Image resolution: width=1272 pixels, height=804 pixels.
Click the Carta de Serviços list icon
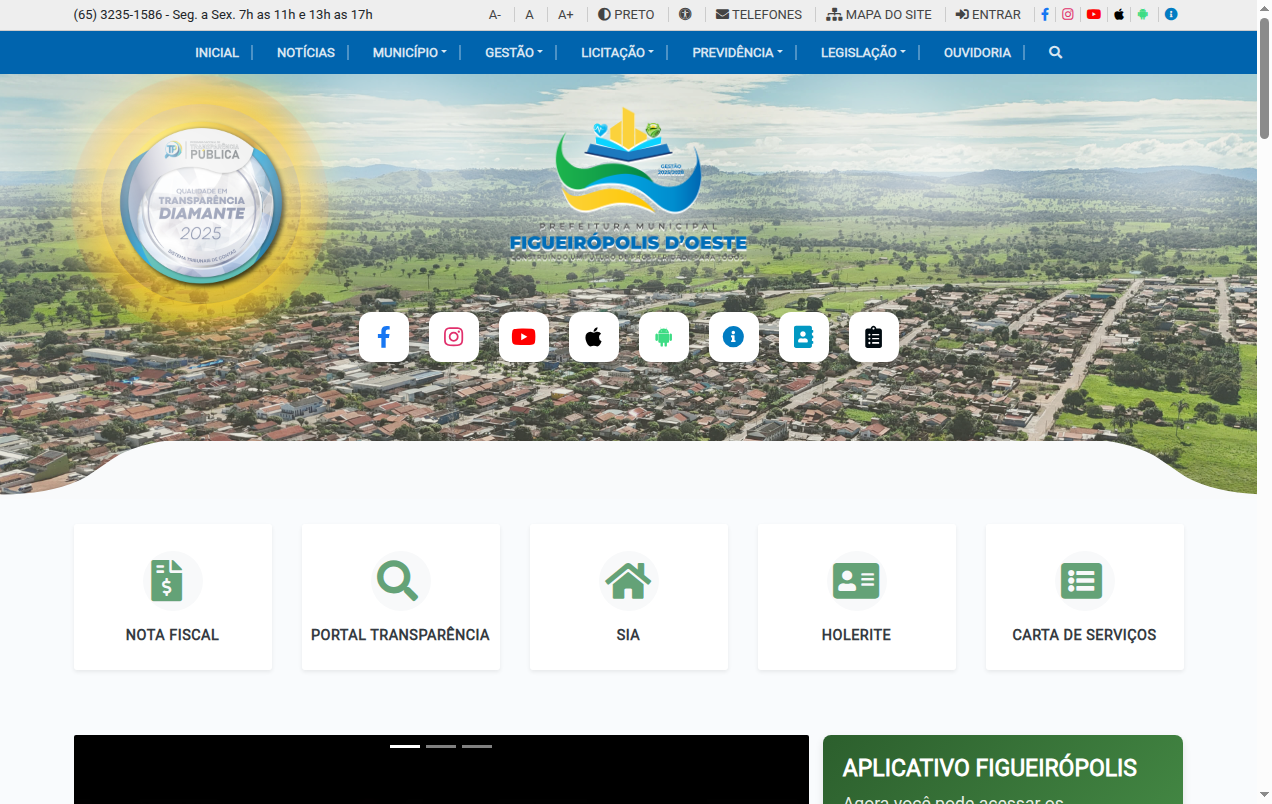[x=1081, y=580]
